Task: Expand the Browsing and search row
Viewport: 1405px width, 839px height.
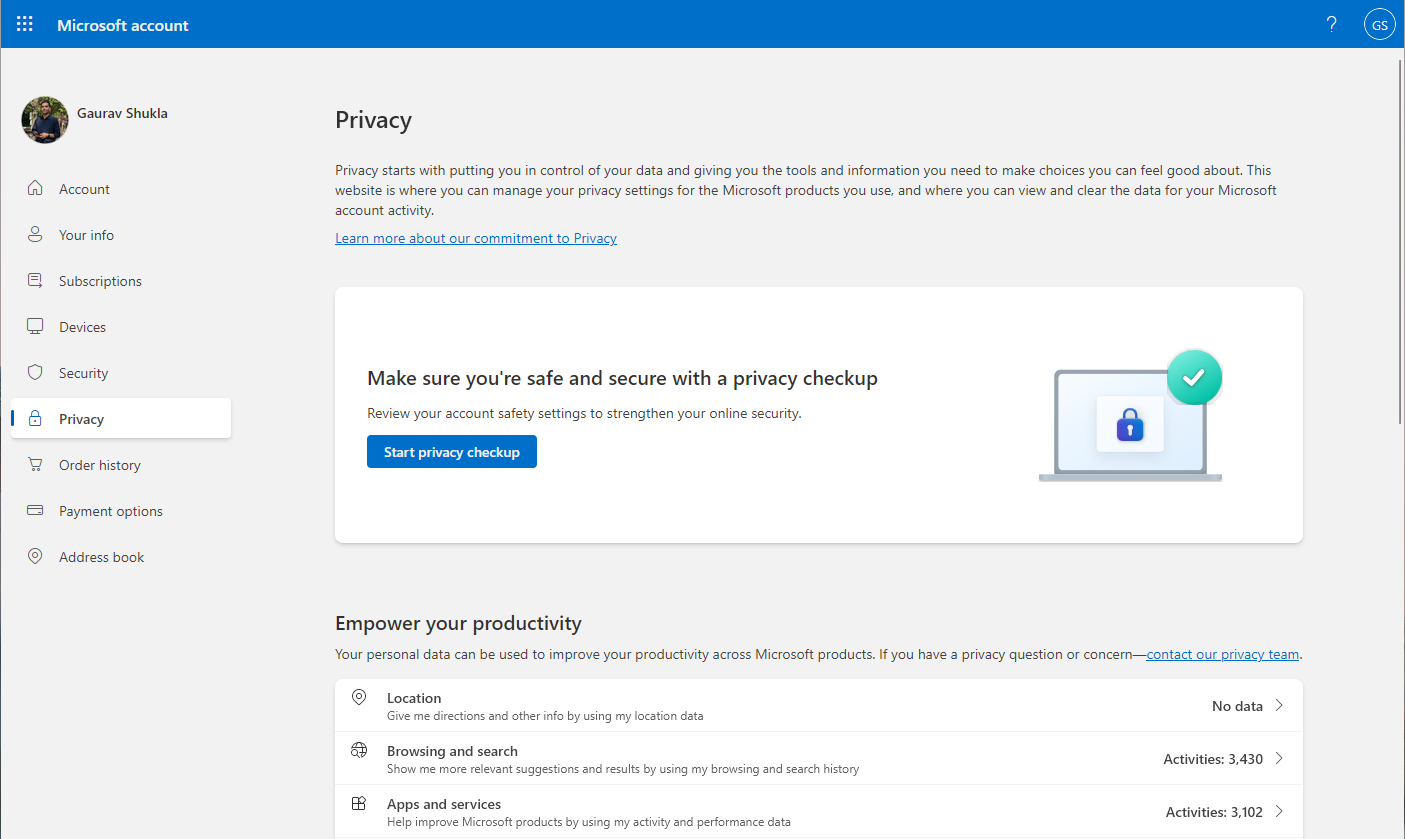Action: [x=1278, y=758]
